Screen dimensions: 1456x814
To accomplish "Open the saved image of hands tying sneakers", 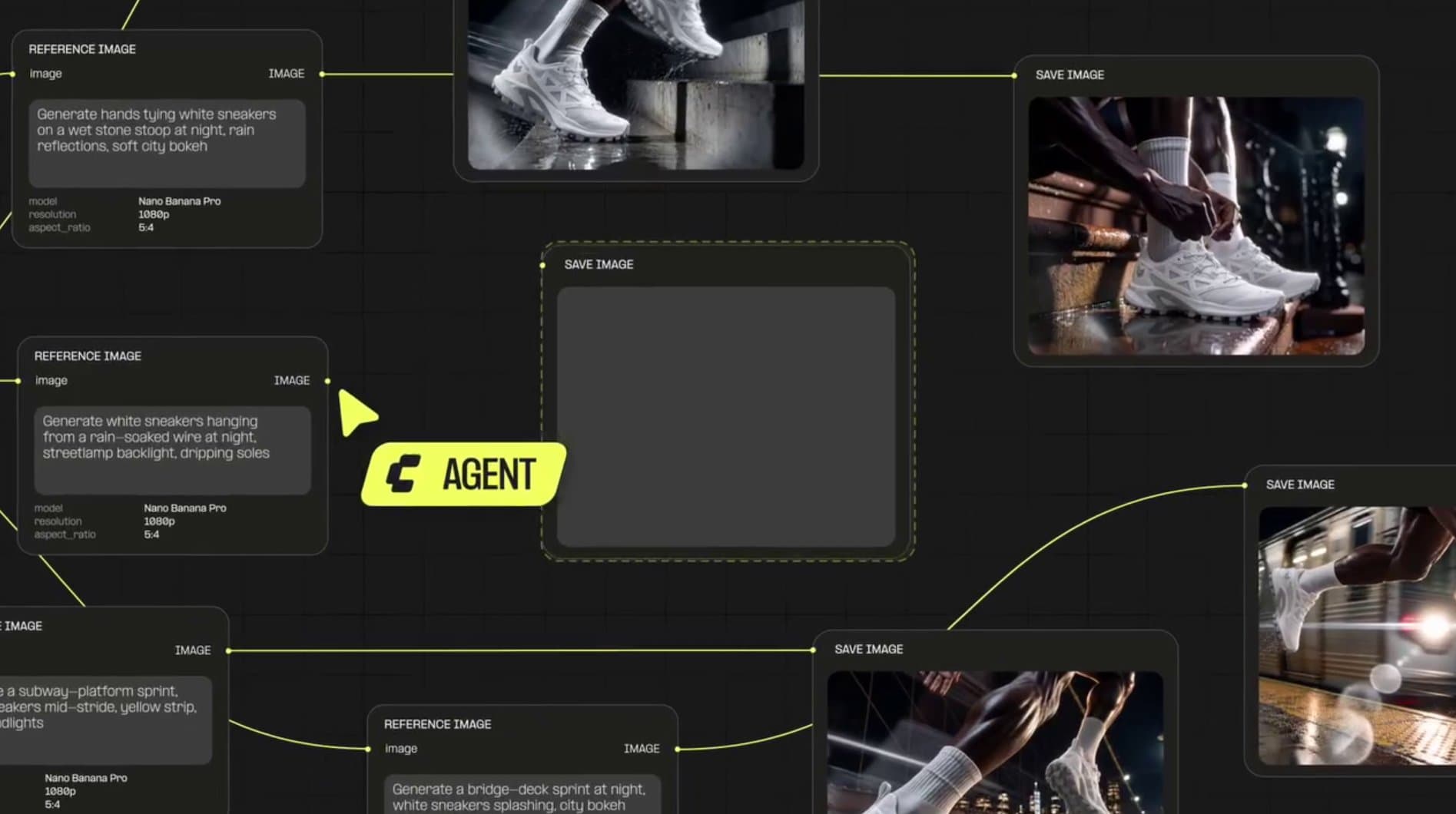I will [x=1196, y=226].
